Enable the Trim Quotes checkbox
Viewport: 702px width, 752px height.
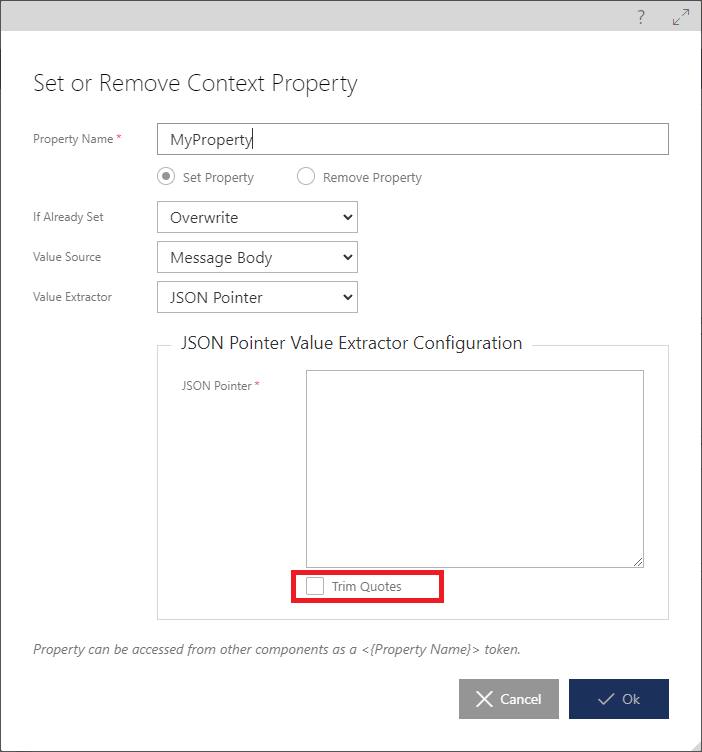(x=315, y=586)
